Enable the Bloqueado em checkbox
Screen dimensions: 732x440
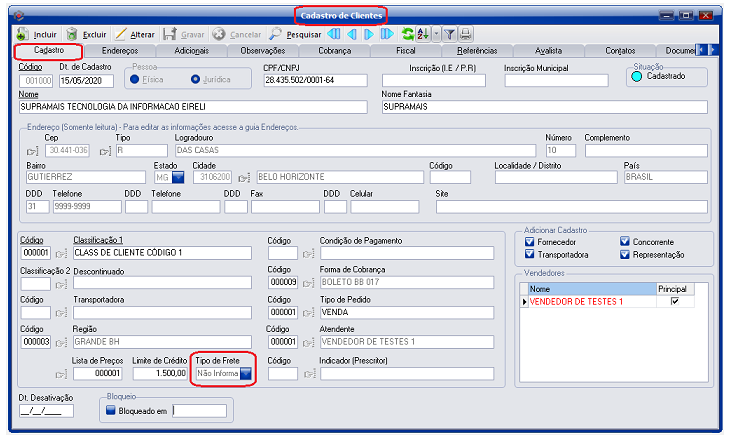pos(112,410)
